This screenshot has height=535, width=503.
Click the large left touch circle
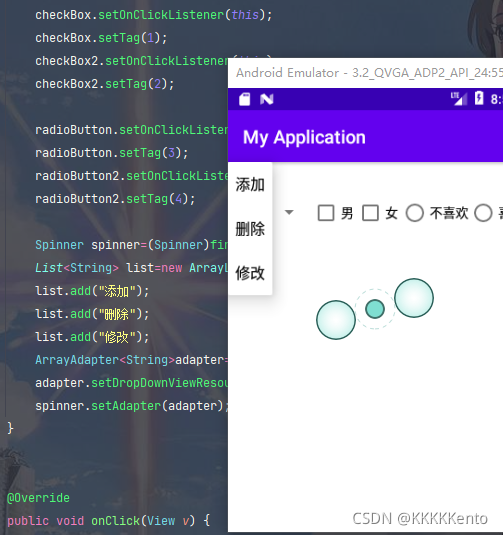coord(336,320)
